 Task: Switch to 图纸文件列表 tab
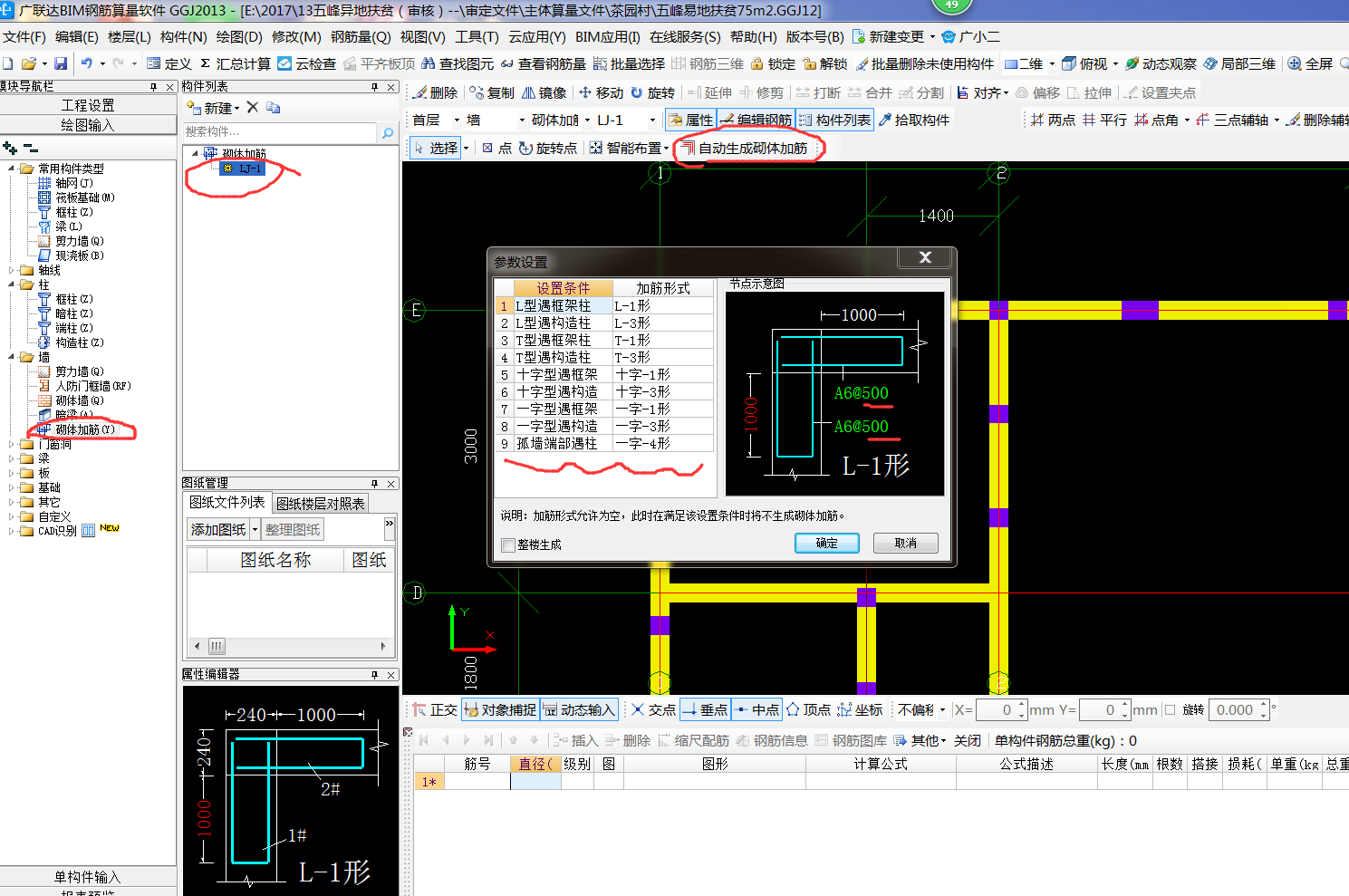(226, 502)
